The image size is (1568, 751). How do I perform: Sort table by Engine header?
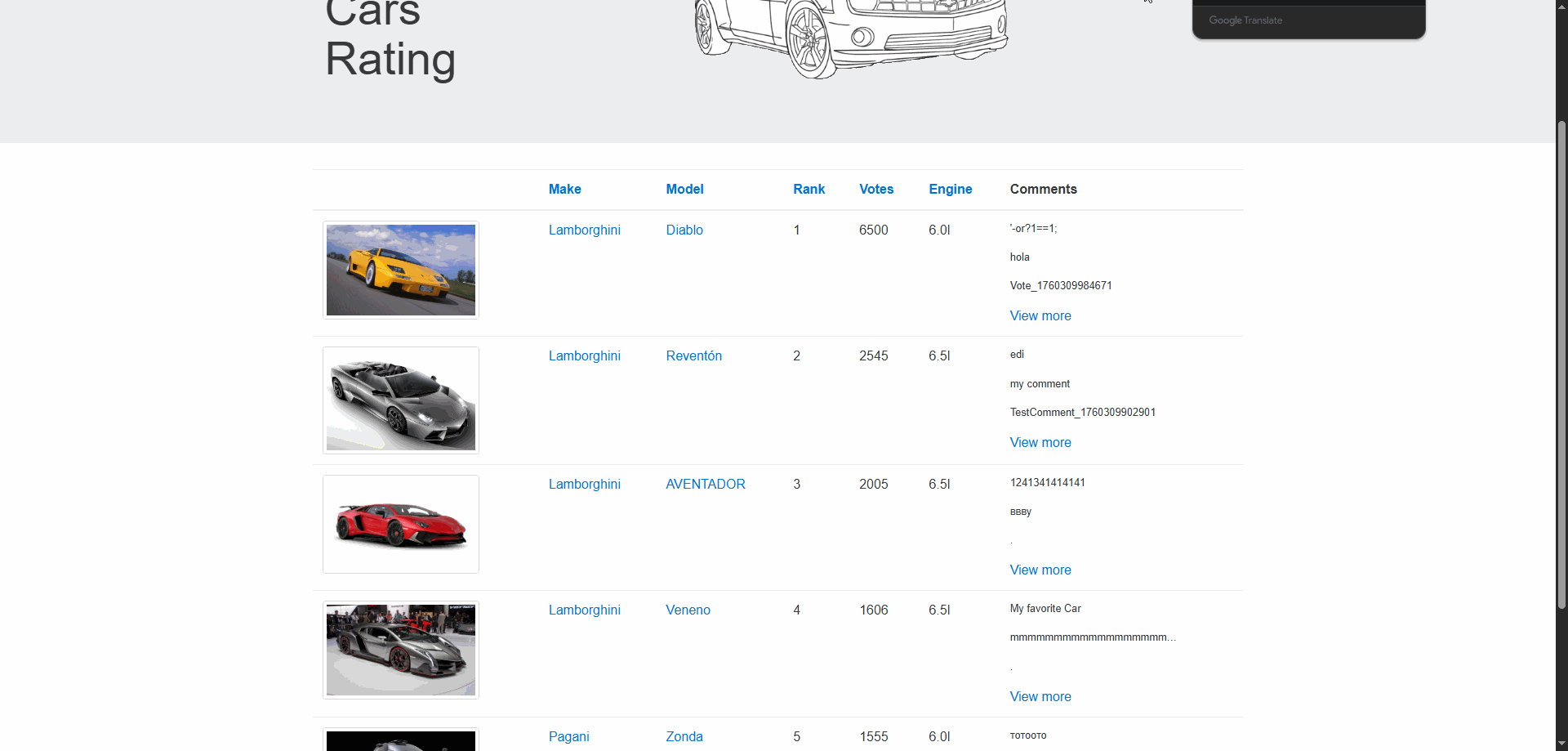pos(950,189)
